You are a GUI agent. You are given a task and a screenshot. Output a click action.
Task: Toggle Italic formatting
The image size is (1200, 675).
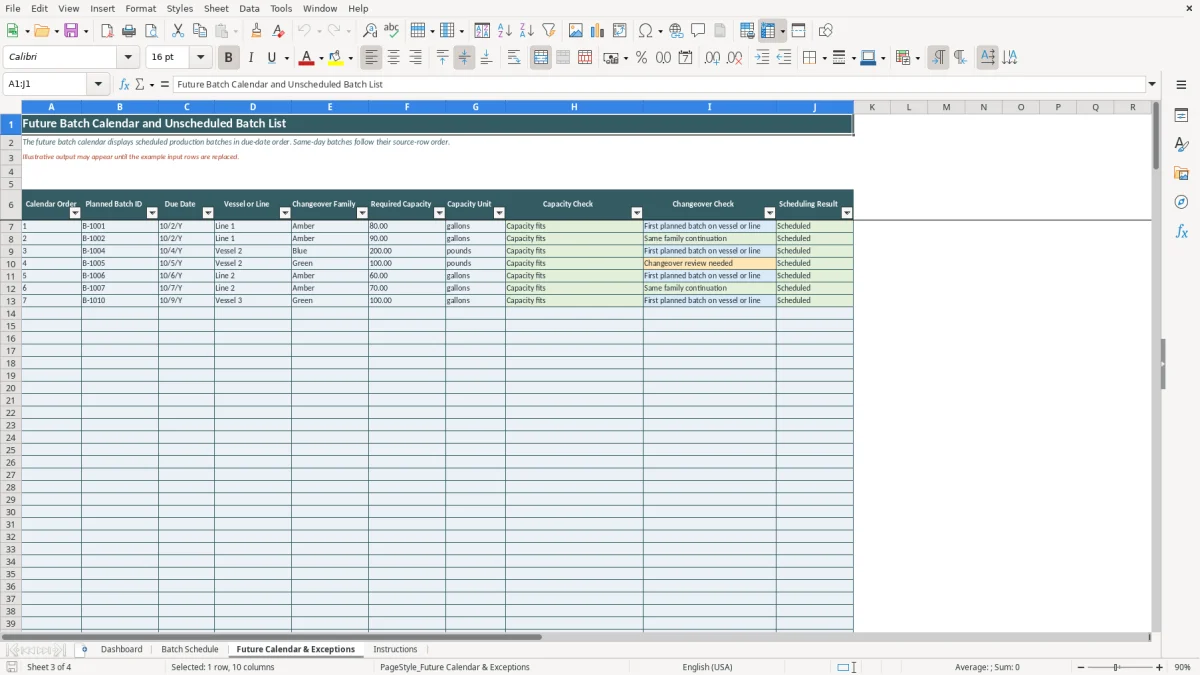click(251, 58)
